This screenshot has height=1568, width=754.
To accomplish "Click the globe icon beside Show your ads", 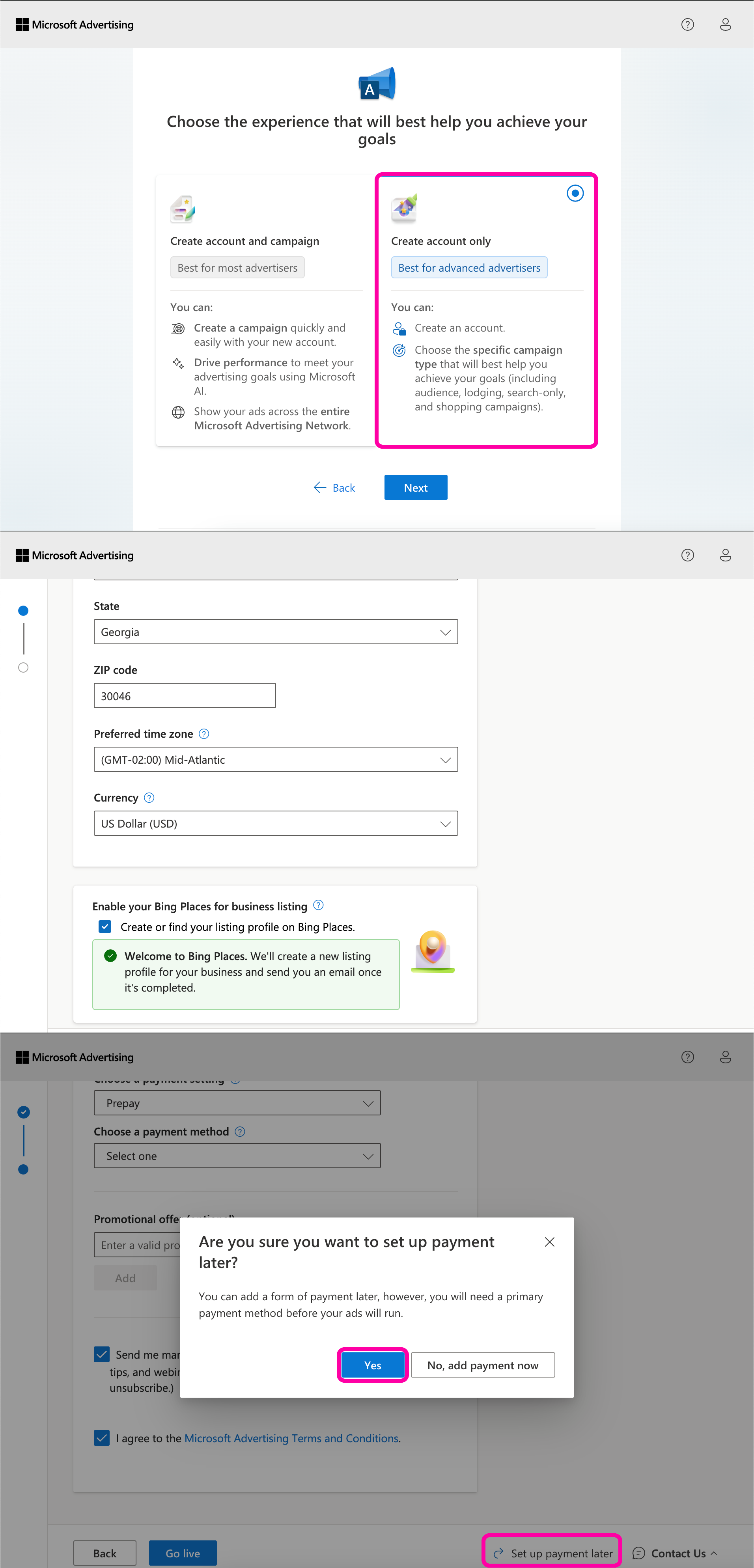I will (x=178, y=412).
